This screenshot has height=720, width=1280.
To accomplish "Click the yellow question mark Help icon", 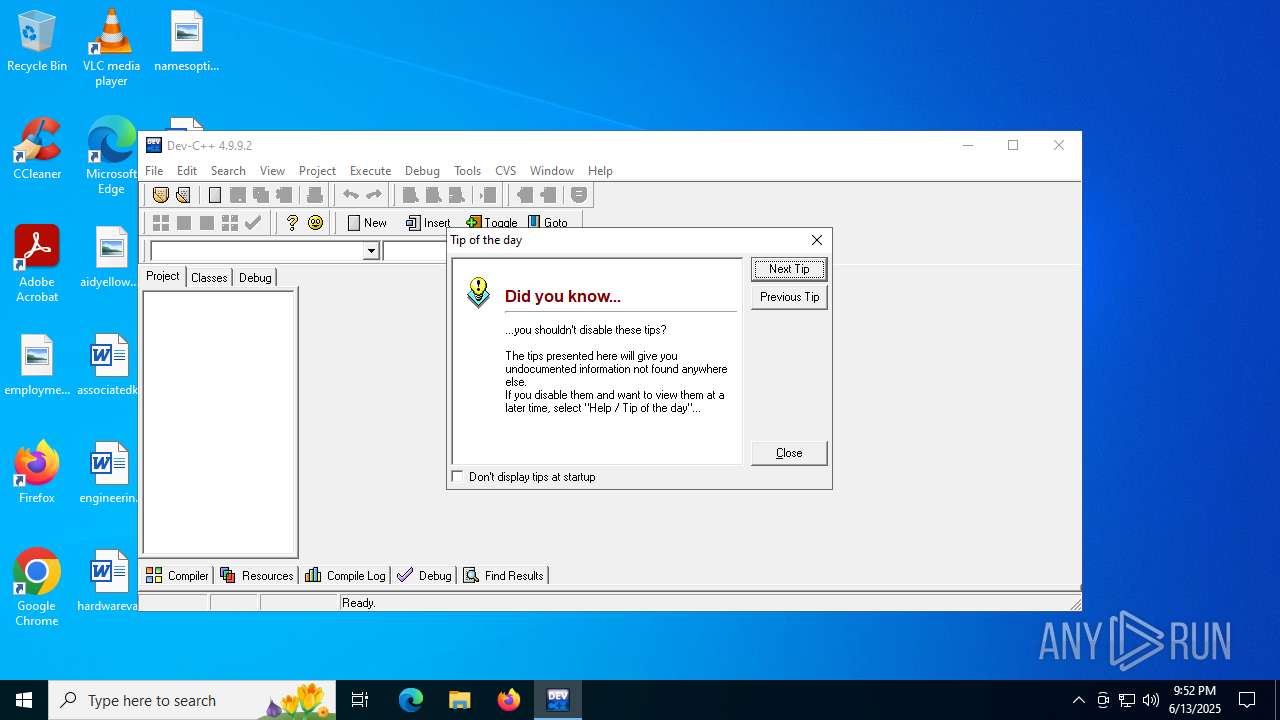I will (x=292, y=223).
